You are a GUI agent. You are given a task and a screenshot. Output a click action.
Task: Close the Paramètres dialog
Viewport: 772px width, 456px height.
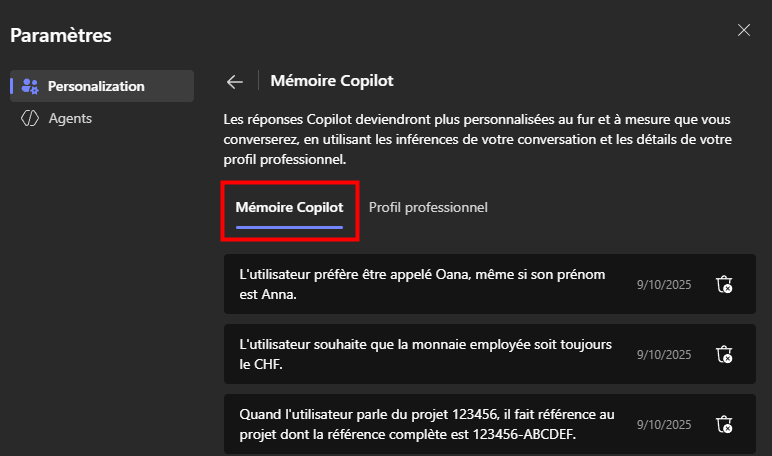(743, 30)
